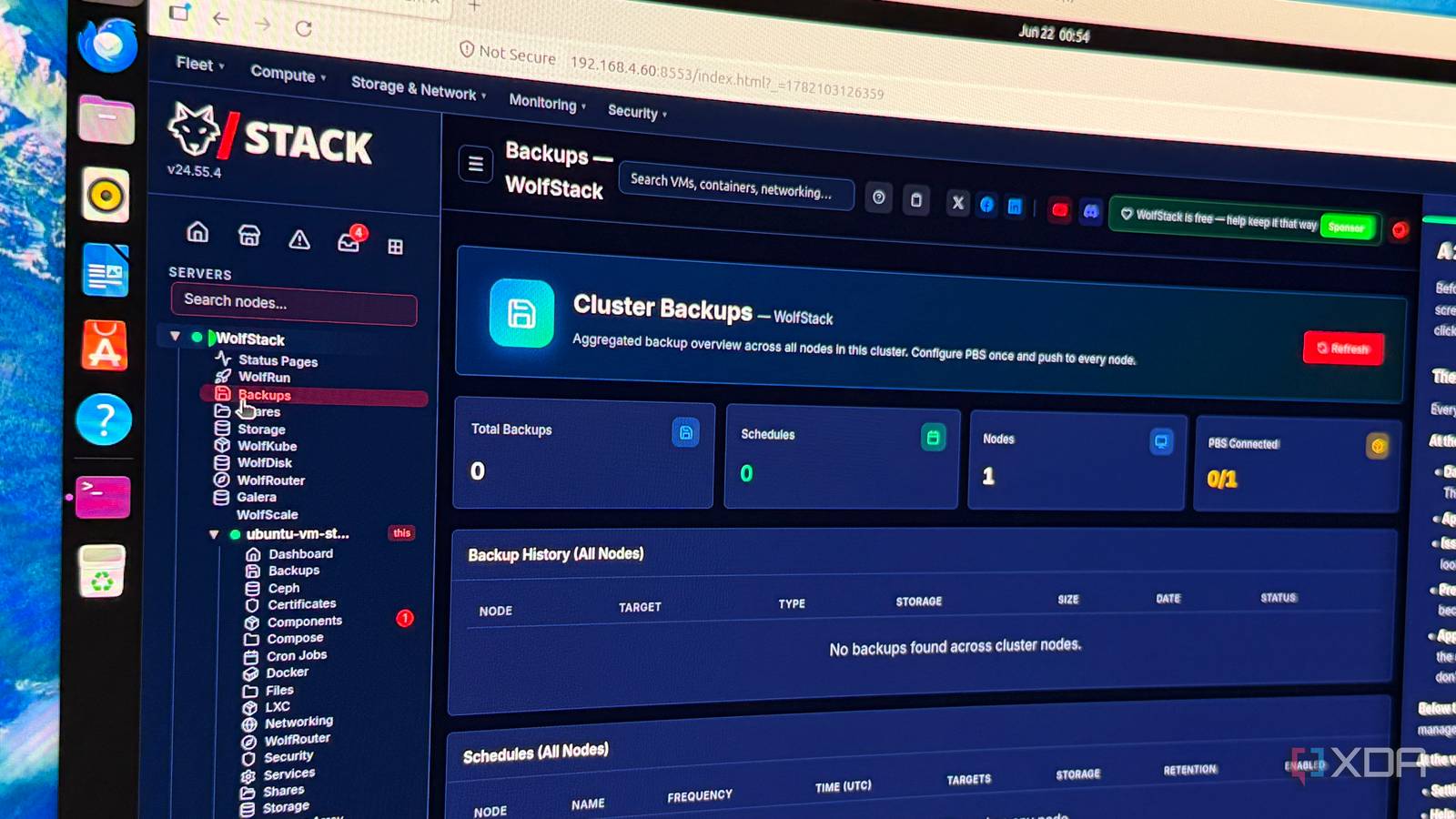The height and width of the screenshot is (819, 1456).
Task: Open the LinkedIn link icon
Action: pos(1015,207)
